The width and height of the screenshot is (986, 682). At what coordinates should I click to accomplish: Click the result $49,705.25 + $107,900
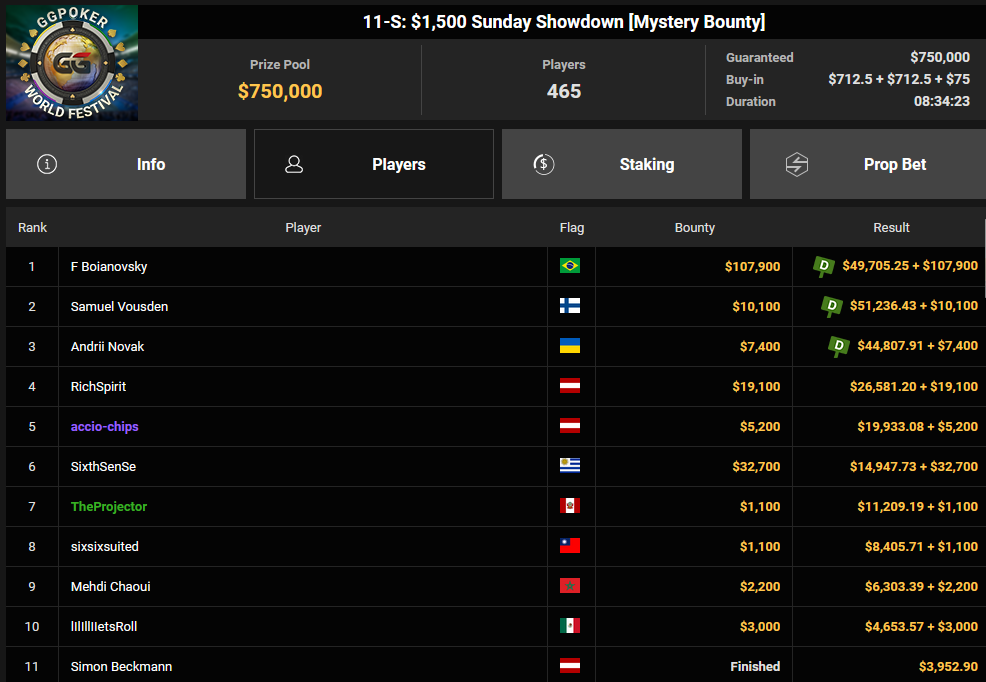(x=910, y=266)
